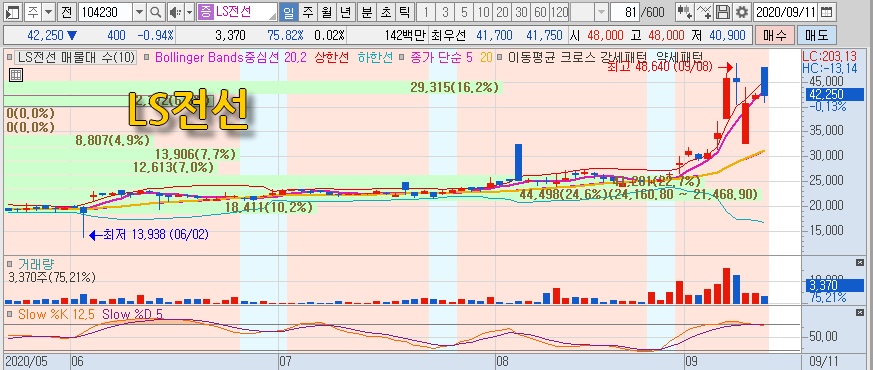Click the add line indicator icon

704,12
